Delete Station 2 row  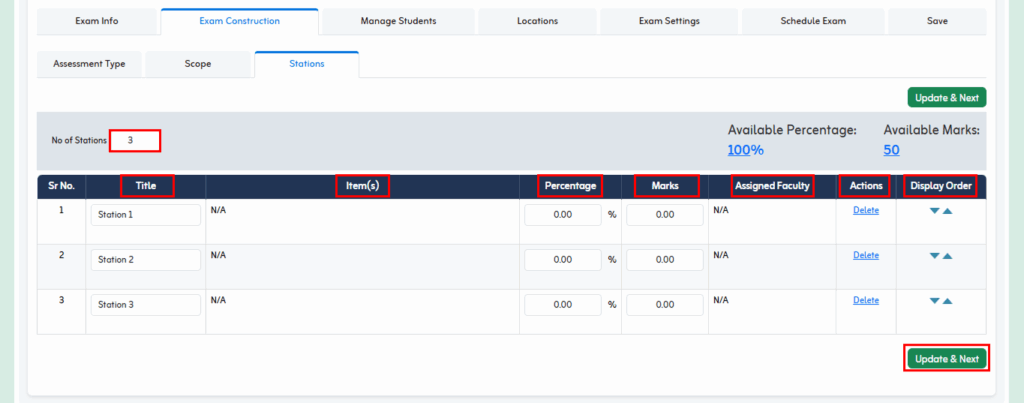pyautogui.click(x=865, y=255)
